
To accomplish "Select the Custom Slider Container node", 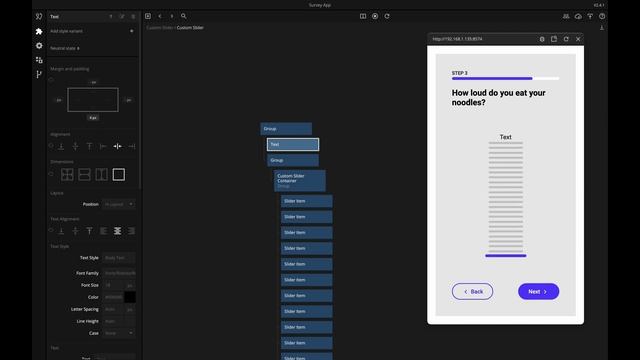I will click(300, 181).
